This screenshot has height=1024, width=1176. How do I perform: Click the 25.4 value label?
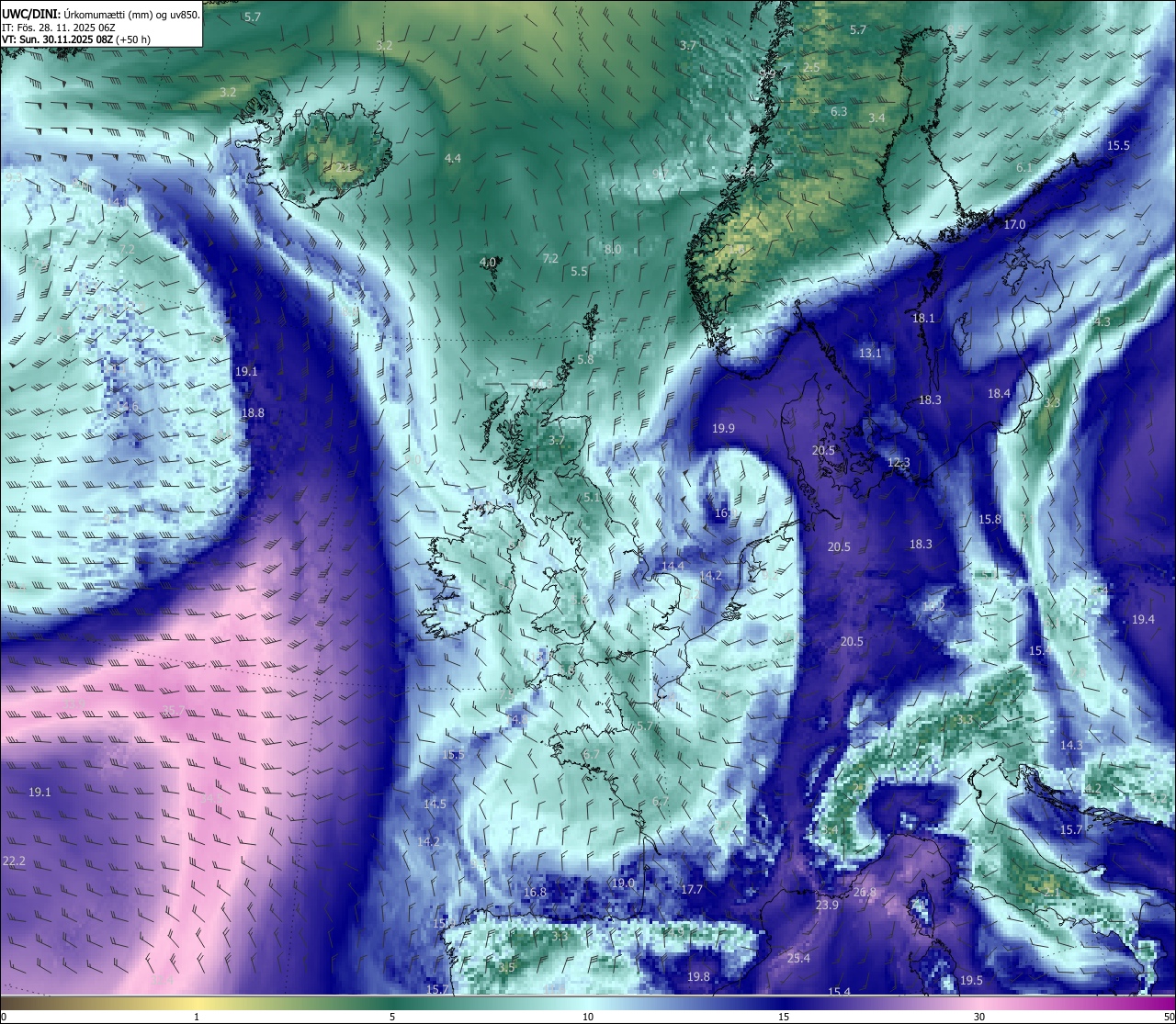(x=798, y=959)
